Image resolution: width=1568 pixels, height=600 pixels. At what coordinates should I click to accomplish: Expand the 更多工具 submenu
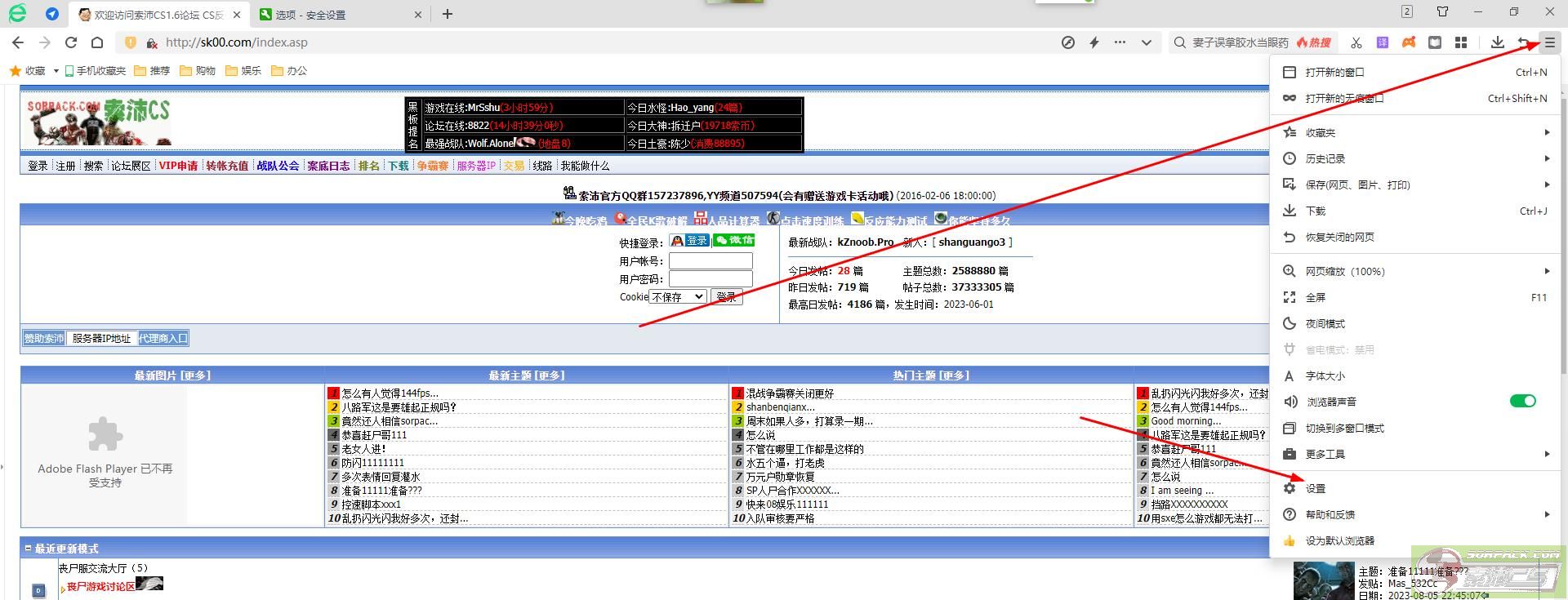coord(1546,454)
